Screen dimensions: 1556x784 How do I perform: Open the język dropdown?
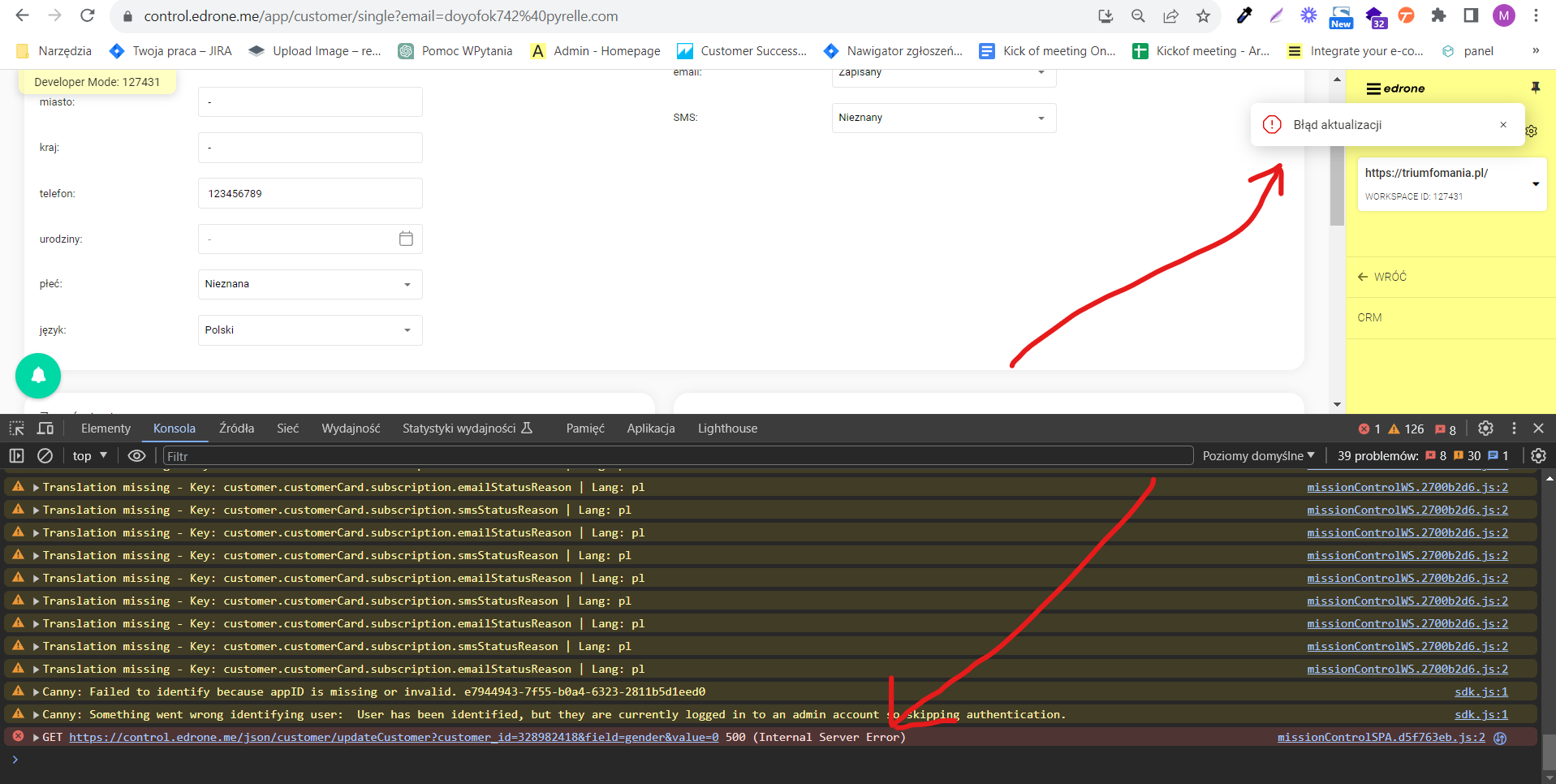pos(310,330)
